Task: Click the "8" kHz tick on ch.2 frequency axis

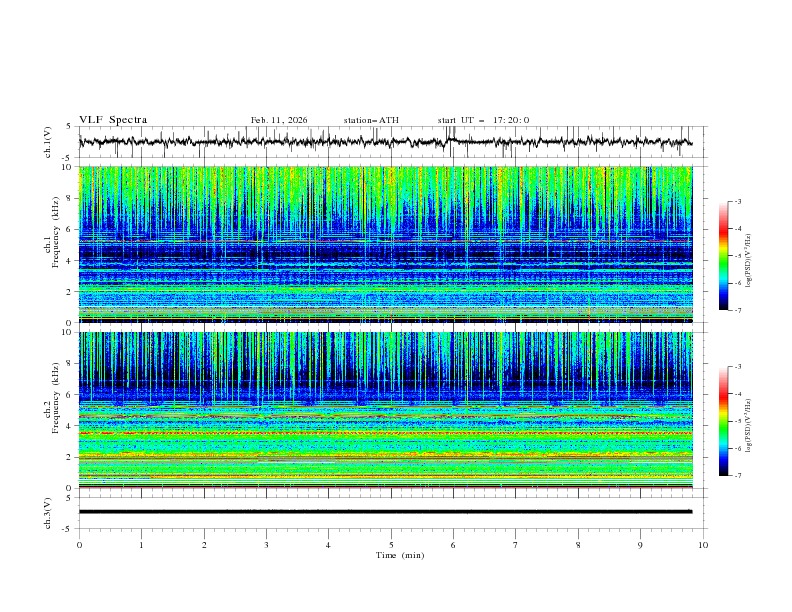Action: 70,364
